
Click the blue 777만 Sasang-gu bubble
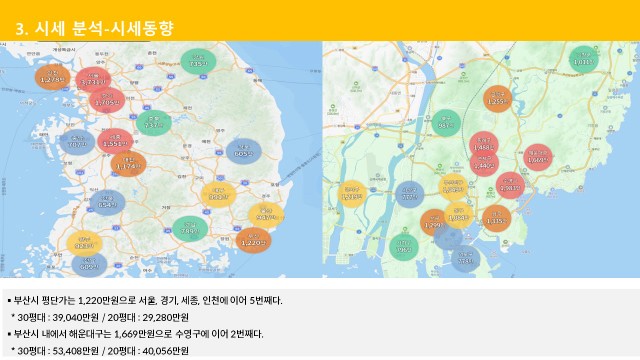tap(410, 194)
